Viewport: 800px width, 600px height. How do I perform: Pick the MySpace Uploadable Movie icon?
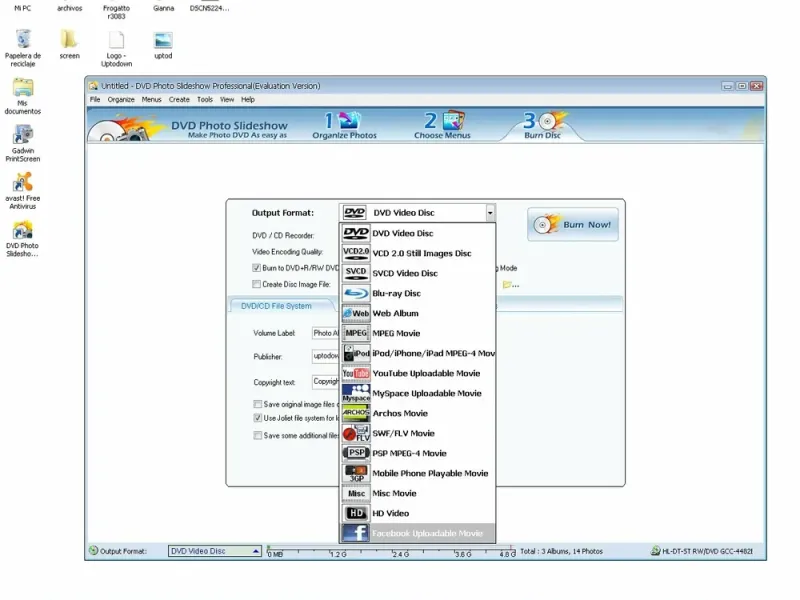click(x=356, y=393)
